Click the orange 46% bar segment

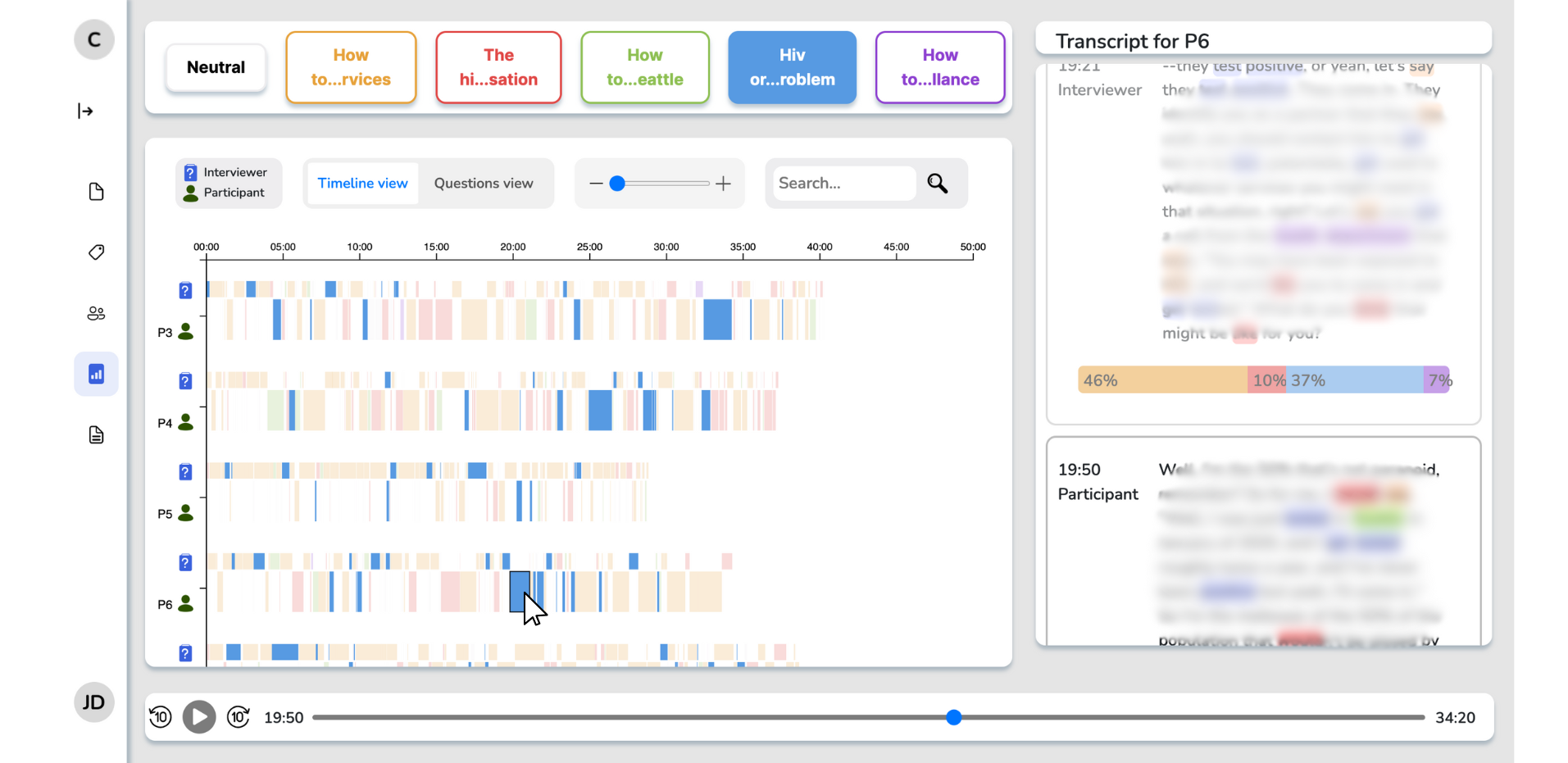(1162, 380)
